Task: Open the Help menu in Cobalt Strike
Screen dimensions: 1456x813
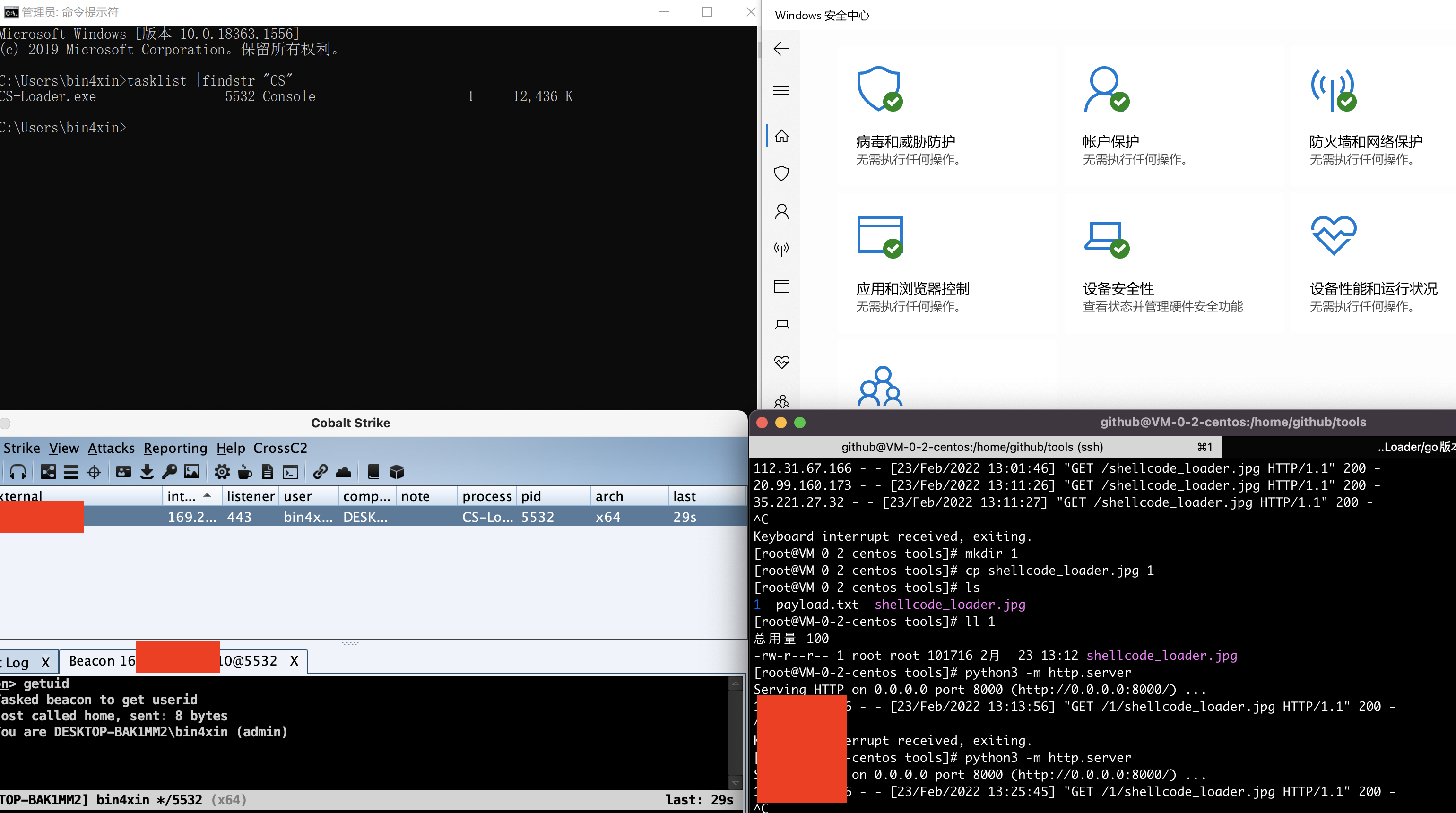Action: (x=231, y=448)
